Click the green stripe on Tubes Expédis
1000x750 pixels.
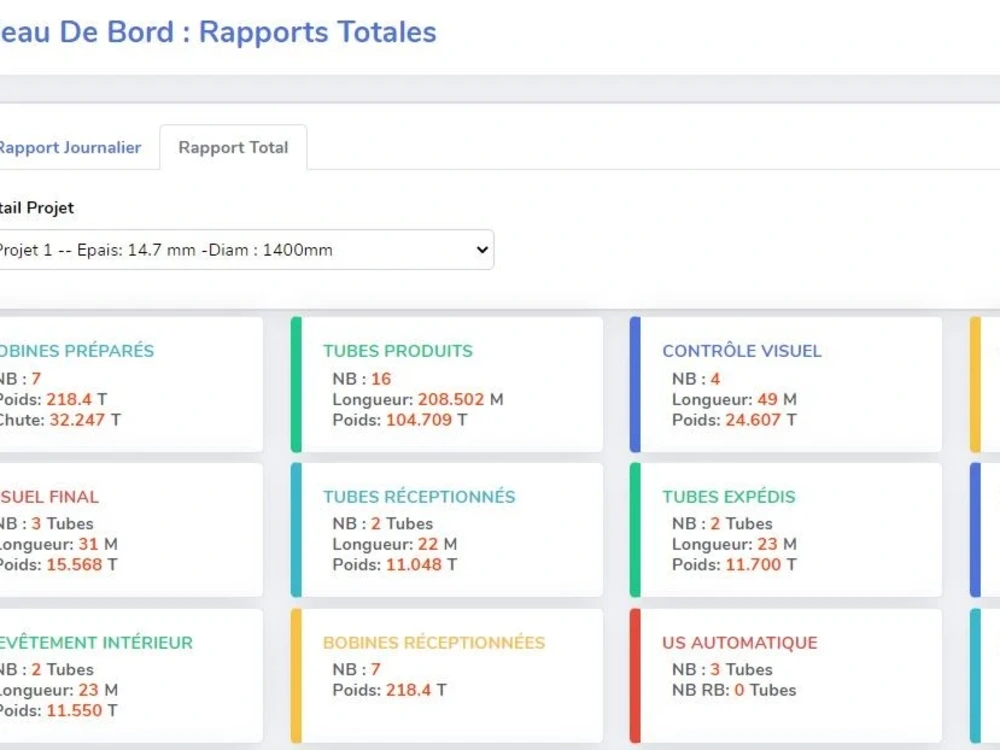635,530
